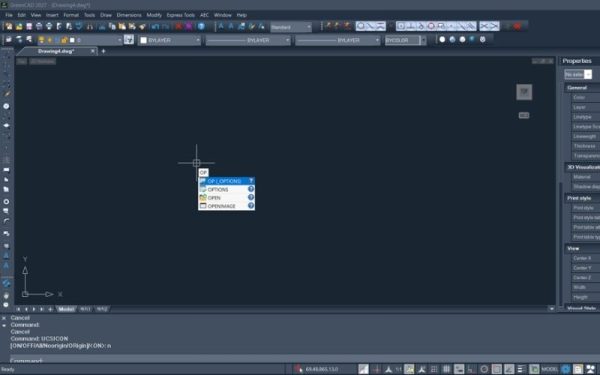Choose OPEN from the autocomplete list
This screenshot has height=375, width=600.
point(227,197)
